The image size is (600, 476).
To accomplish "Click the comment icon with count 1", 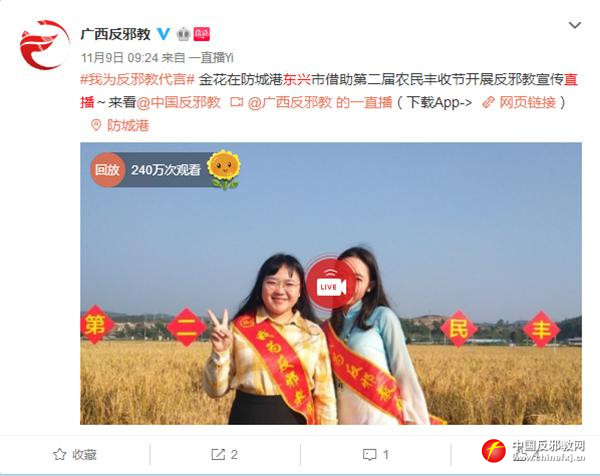I will click(x=375, y=455).
